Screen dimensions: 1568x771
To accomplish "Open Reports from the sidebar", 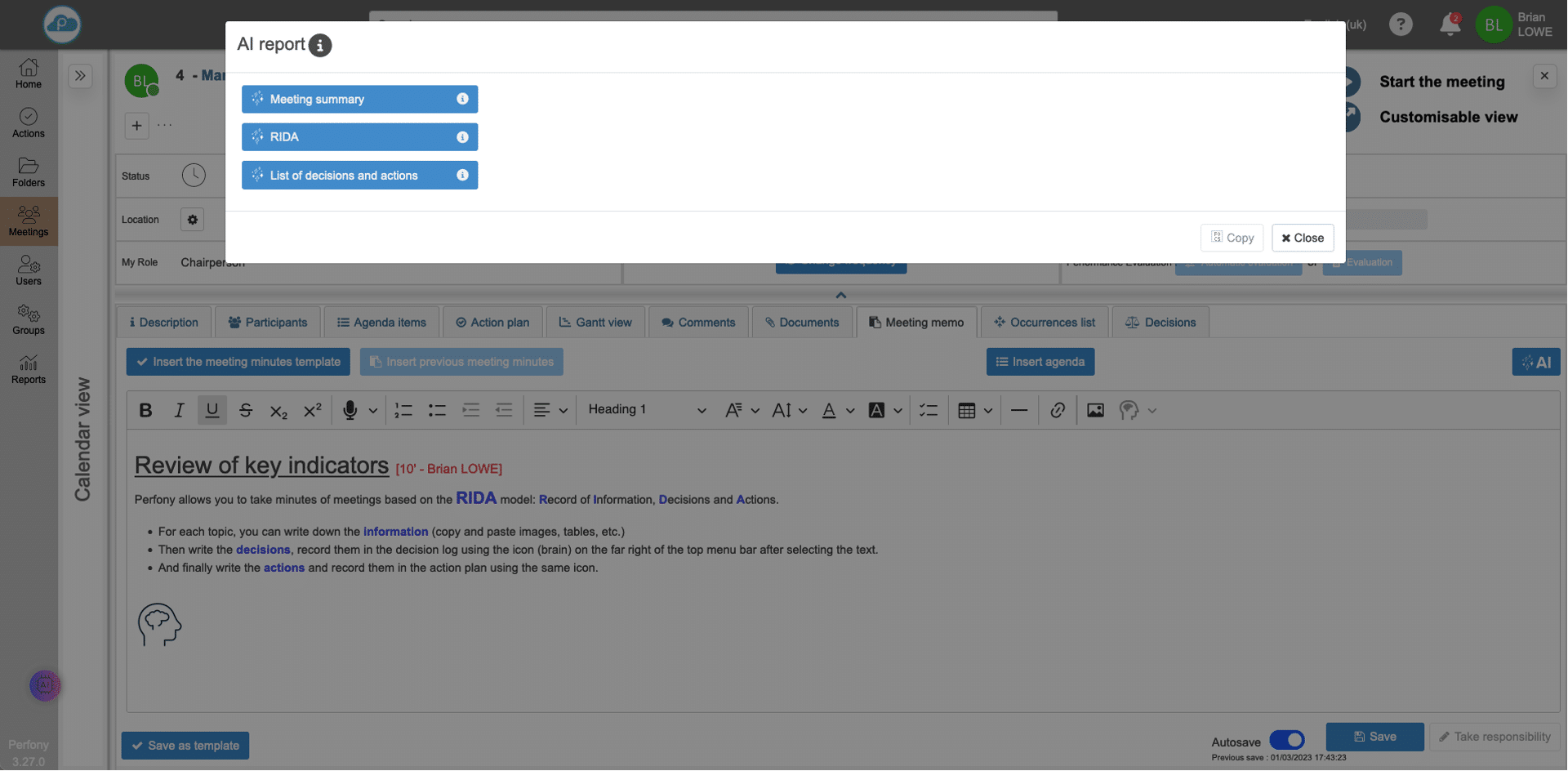I will coord(29,369).
